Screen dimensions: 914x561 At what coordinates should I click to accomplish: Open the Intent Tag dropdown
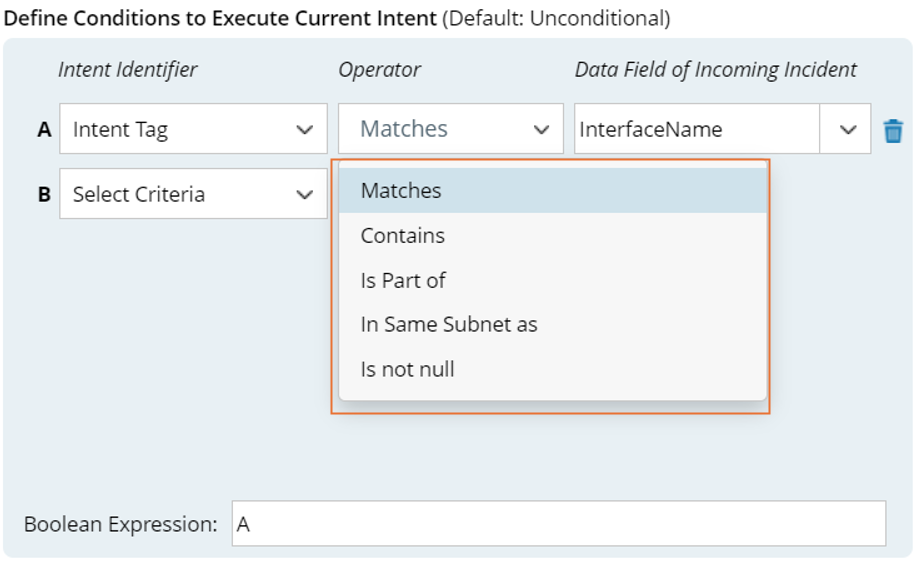pyautogui.click(x=180, y=129)
